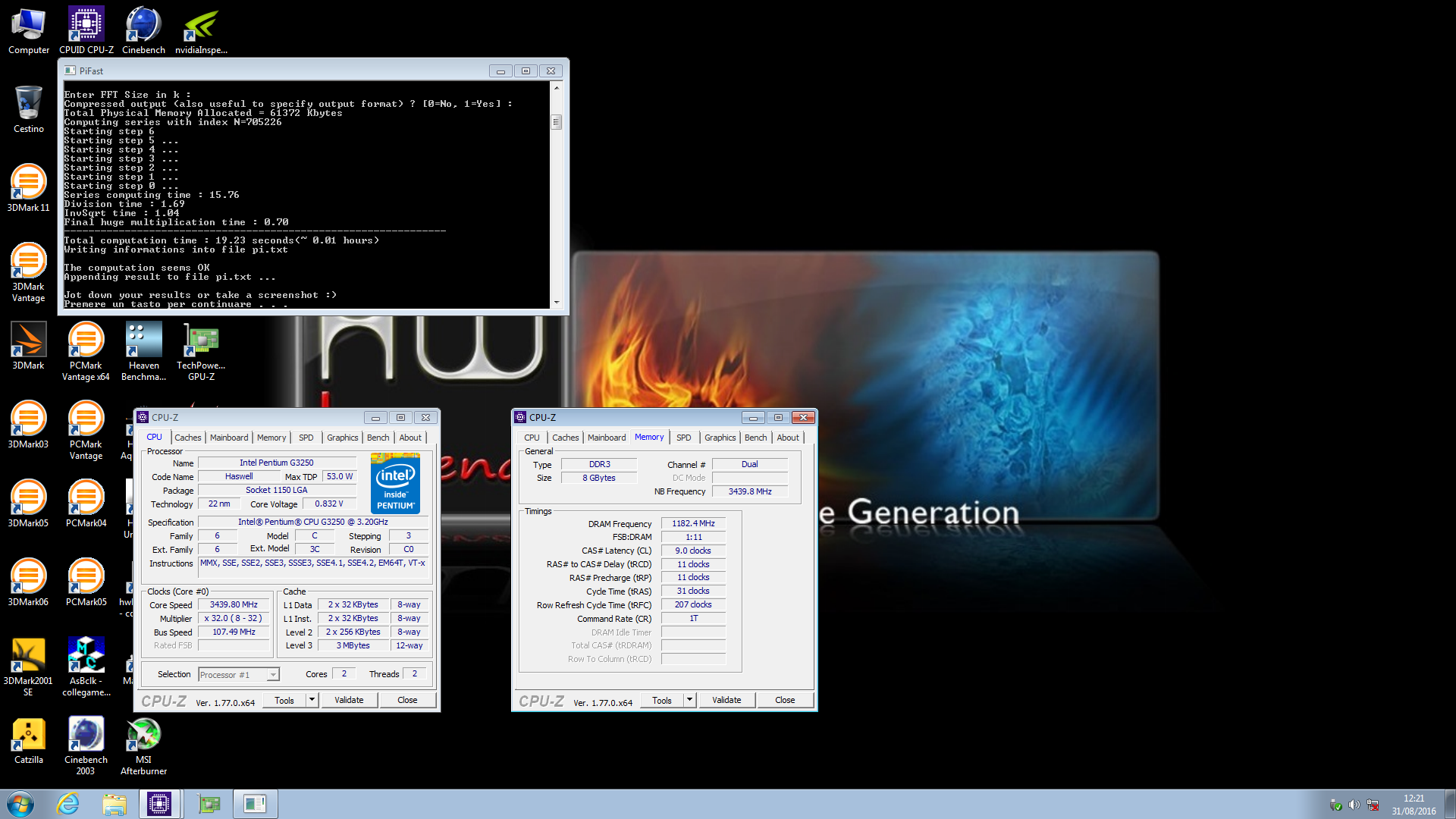This screenshot has height=819, width=1456.
Task: Select the CPU tab in right CPU-Z
Action: click(532, 438)
